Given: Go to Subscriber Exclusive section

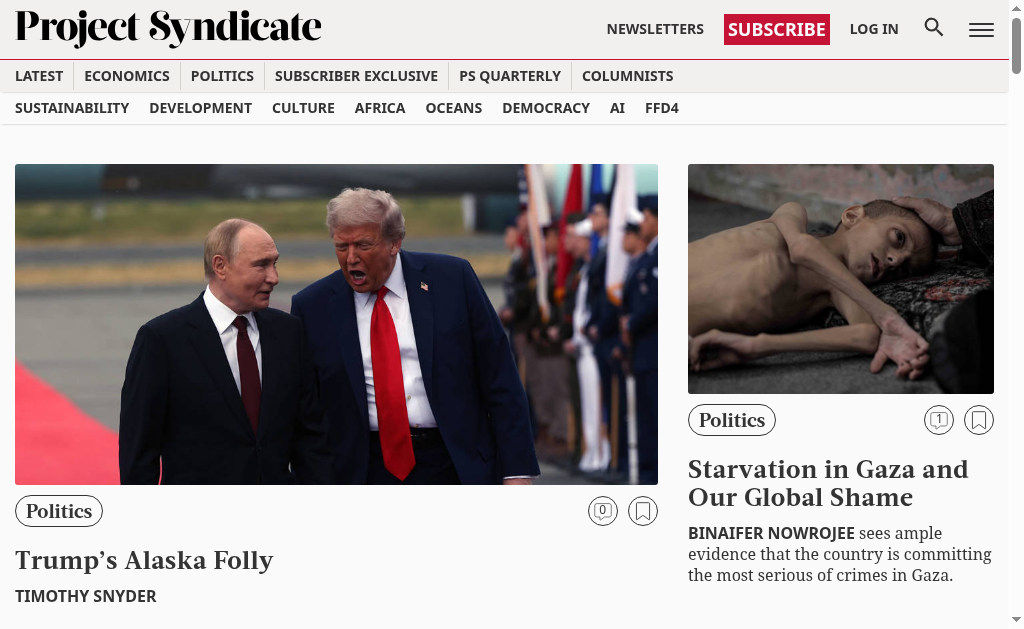Looking at the screenshot, I should (356, 76).
